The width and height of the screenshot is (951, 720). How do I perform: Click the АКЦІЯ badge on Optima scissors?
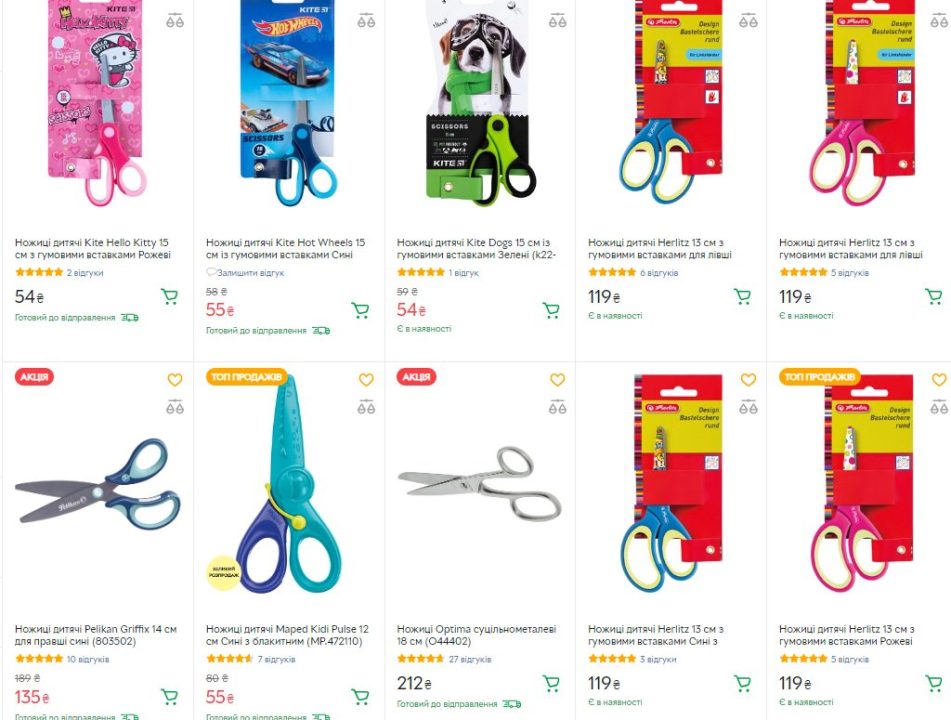click(417, 377)
